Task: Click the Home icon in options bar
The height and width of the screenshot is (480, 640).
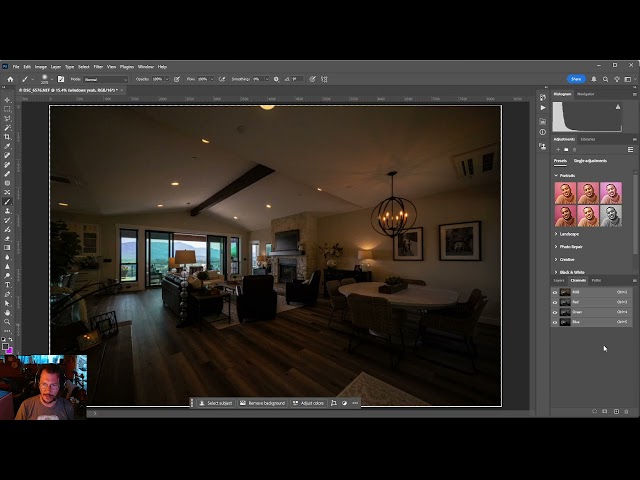Action: 11,79
